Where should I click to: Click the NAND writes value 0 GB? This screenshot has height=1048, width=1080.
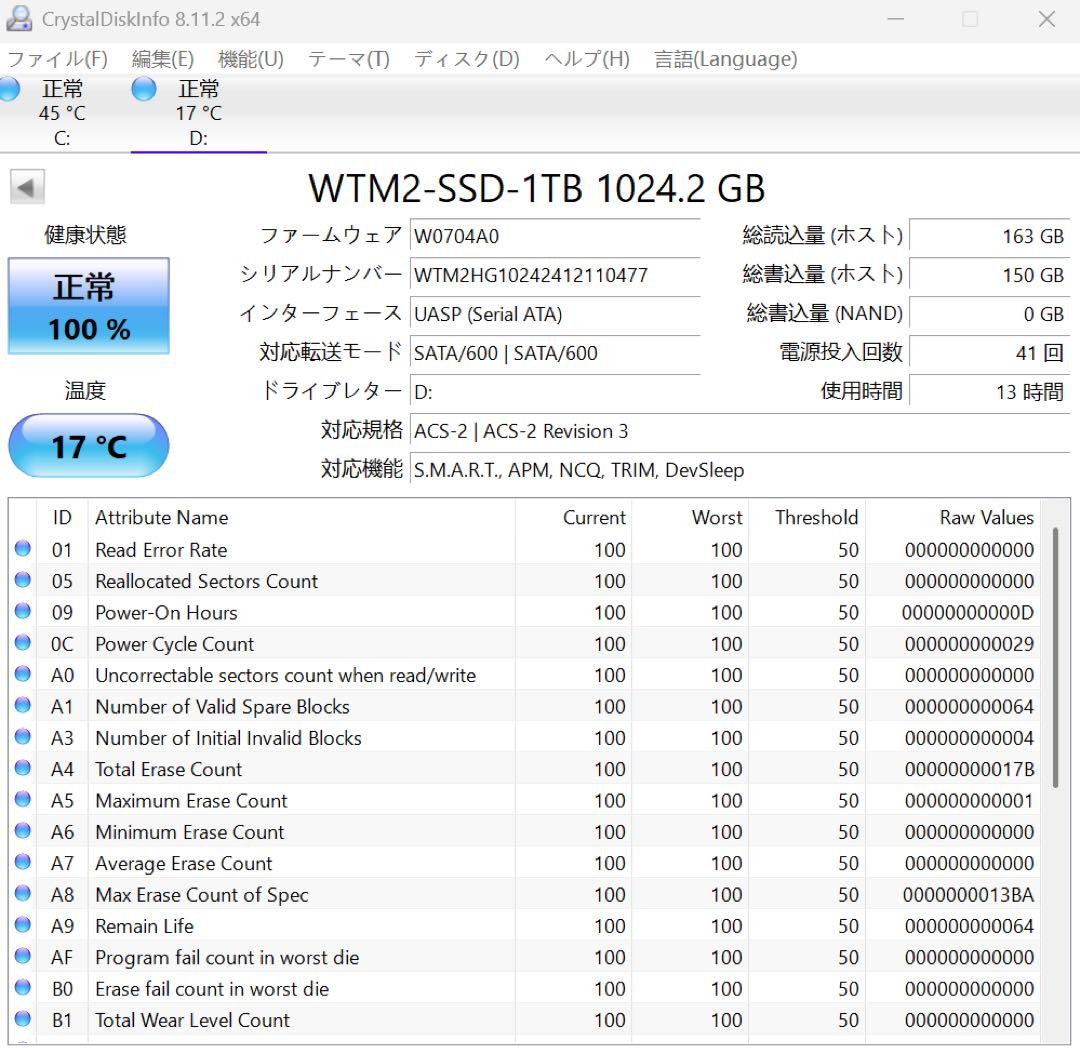pyautogui.click(x=989, y=314)
